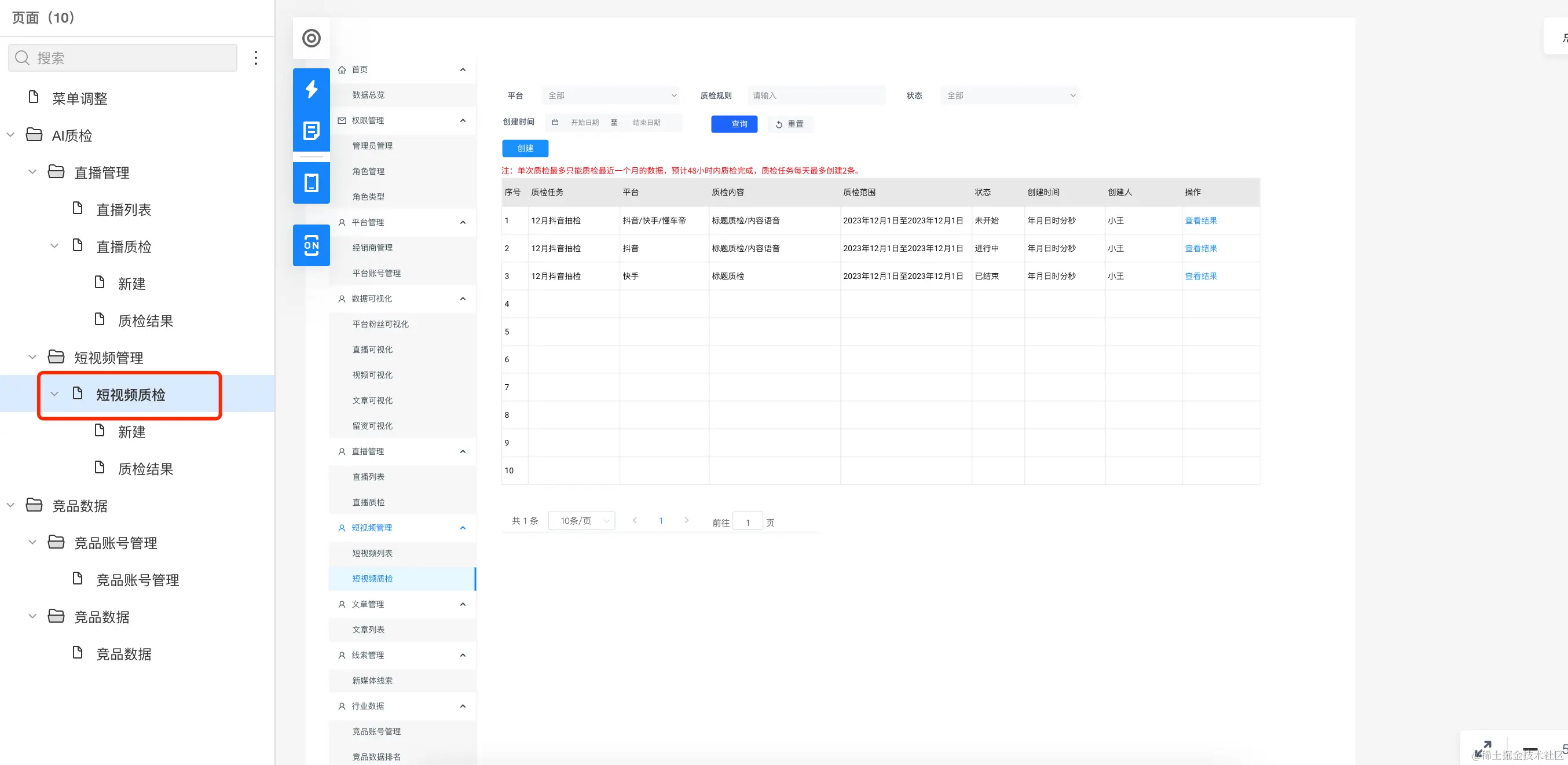This screenshot has height=765, width=1568.
Task: Click 查看结果 link in row 1
Action: pos(1200,220)
